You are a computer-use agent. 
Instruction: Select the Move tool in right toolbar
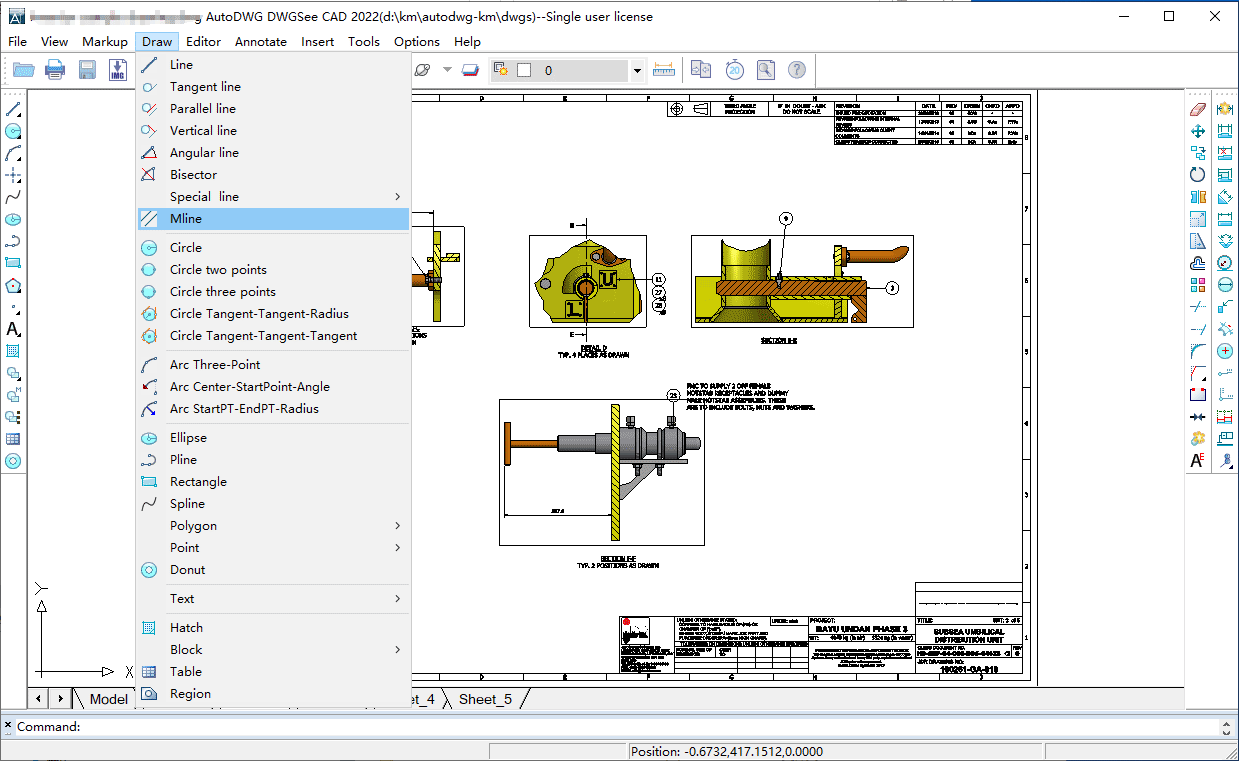coord(1198,131)
